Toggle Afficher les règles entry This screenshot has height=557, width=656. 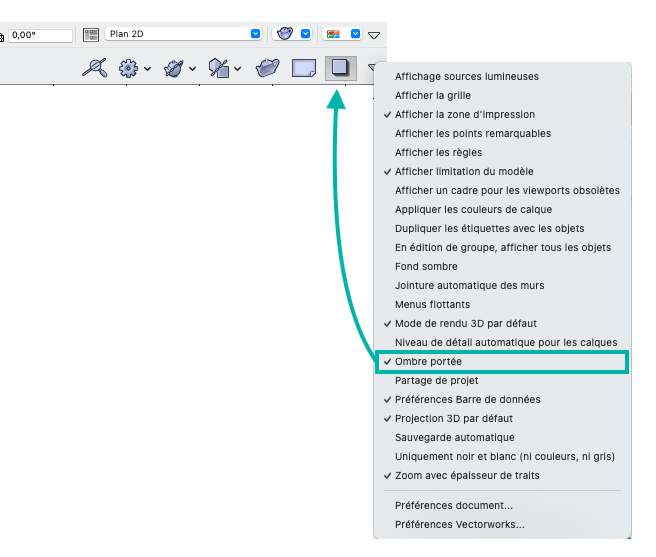502,153
